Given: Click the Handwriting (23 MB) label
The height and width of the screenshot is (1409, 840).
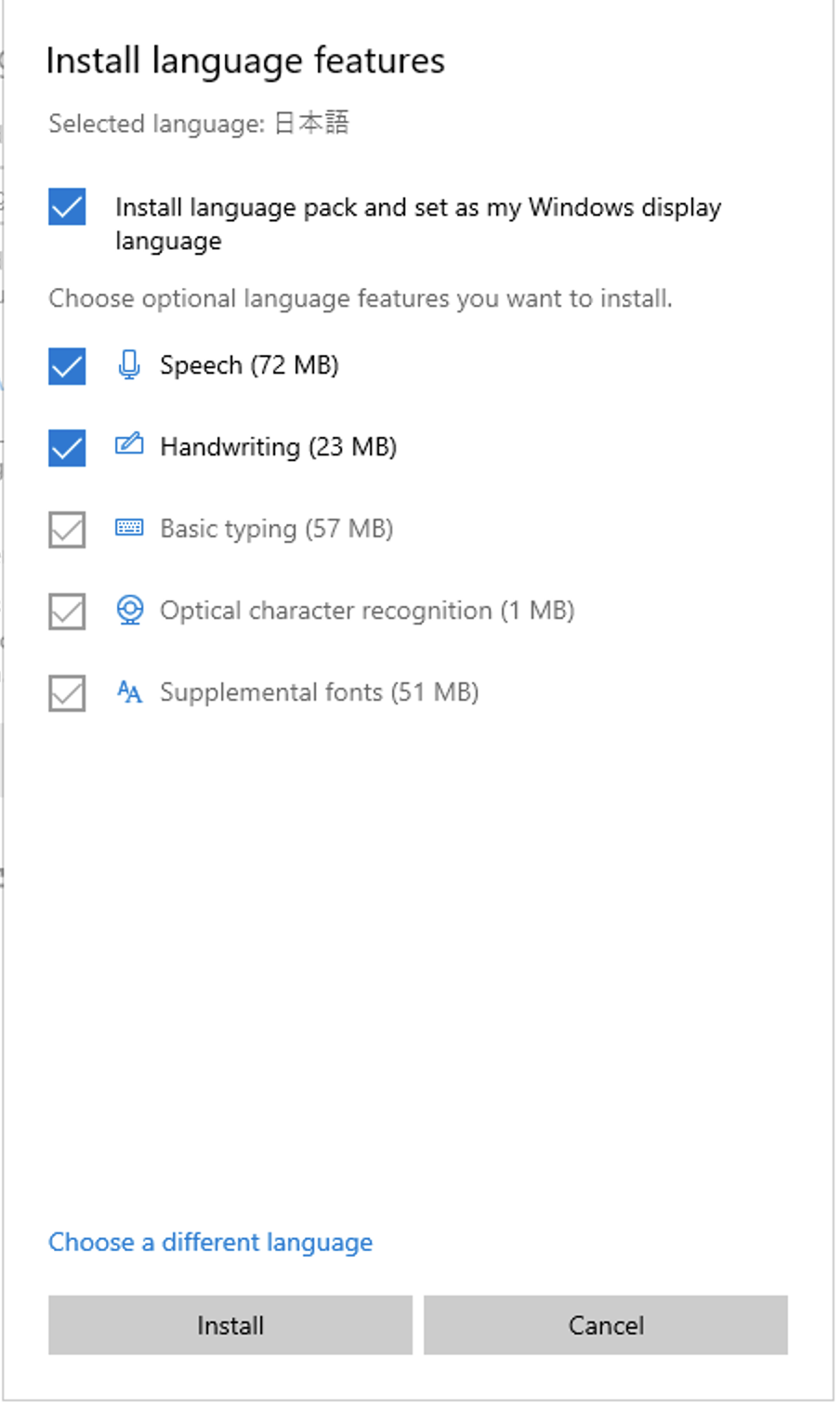Looking at the screenshot, I should click(279, 447).
